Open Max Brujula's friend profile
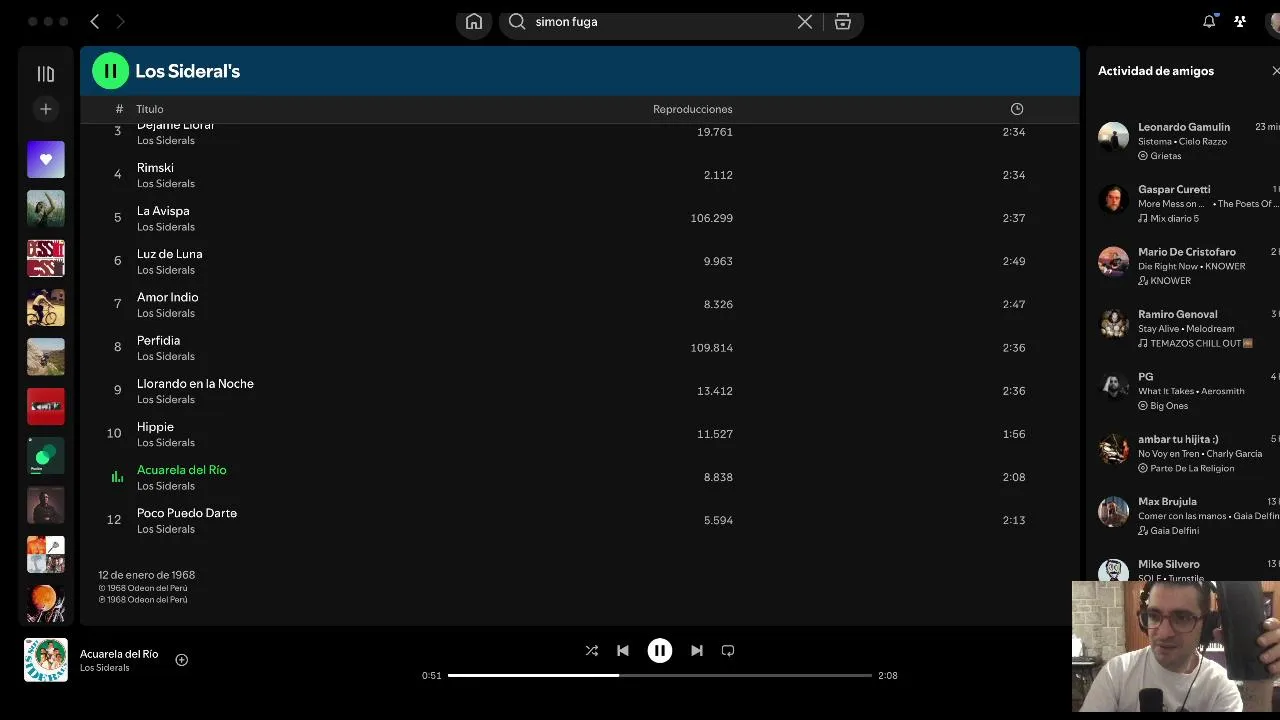1280x720 pixels. (x=1167, y=502)
